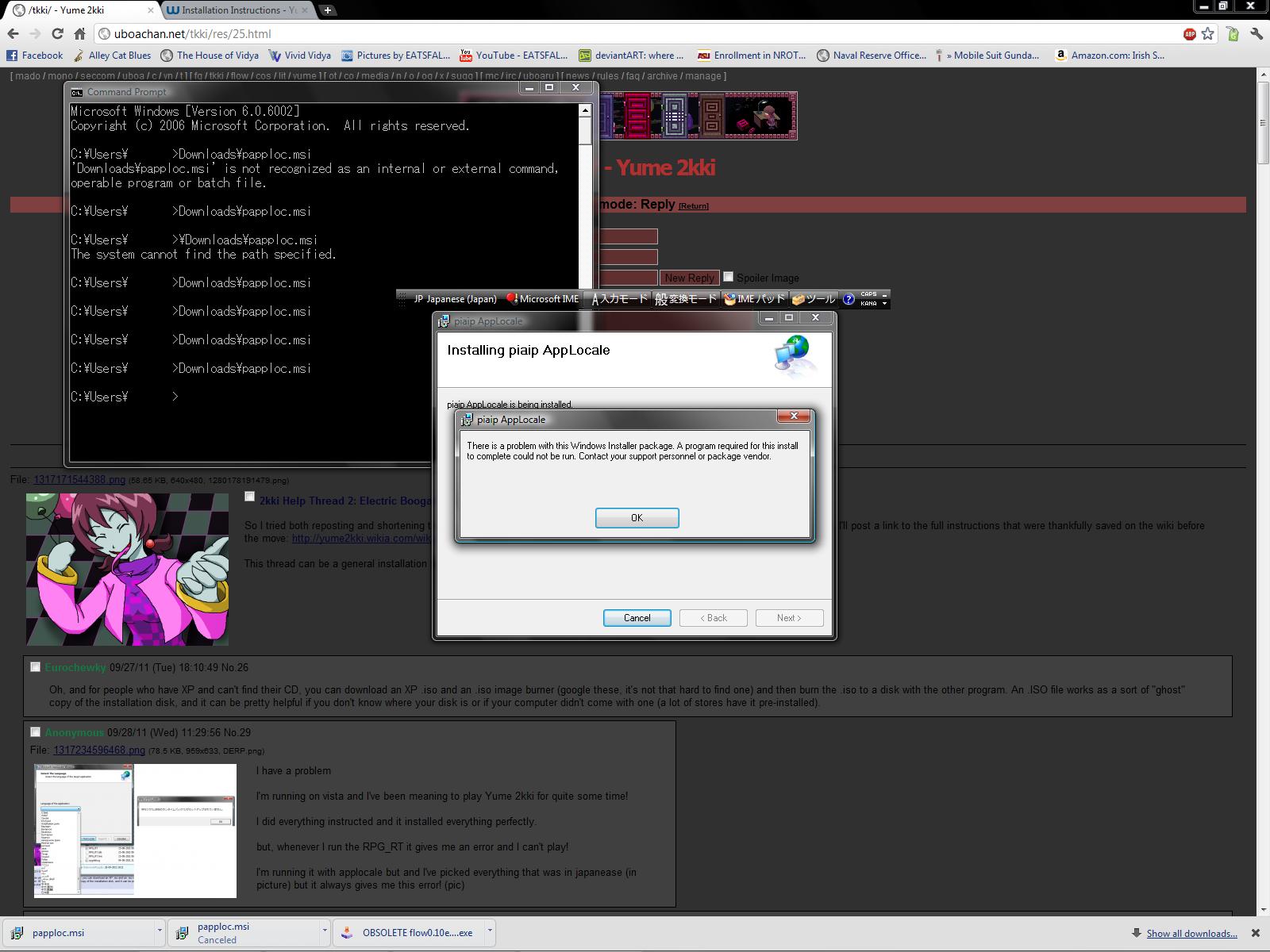Open the JP Japanese (Japan) language selector
This screenshot has width=1270, height=952.
tap(455, 299)
